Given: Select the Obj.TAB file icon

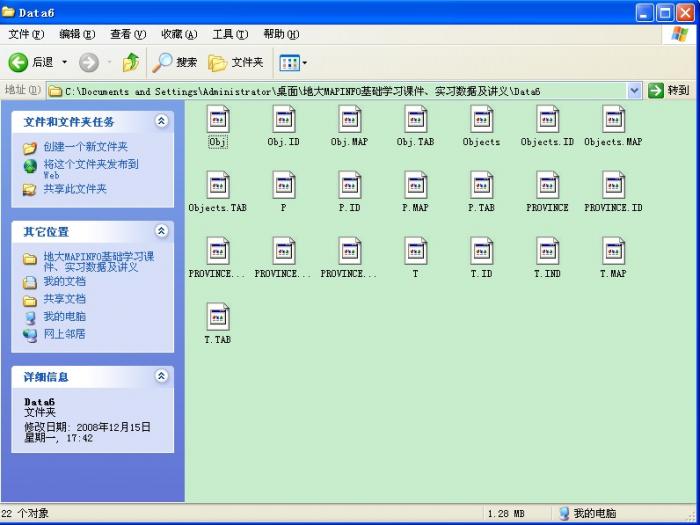Looking at the screenshot, I should pos(415,120).
